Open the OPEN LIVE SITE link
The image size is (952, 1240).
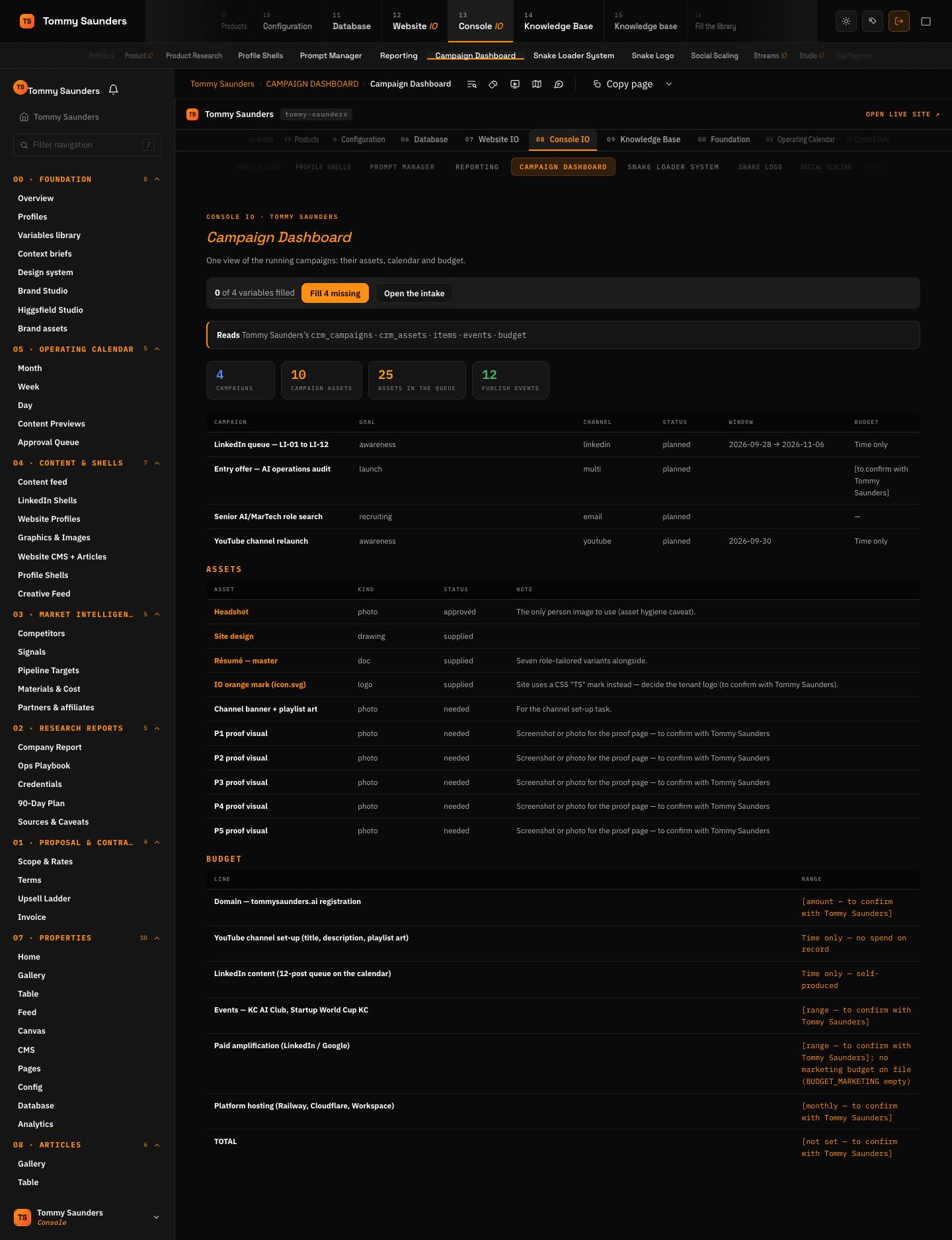902,114
